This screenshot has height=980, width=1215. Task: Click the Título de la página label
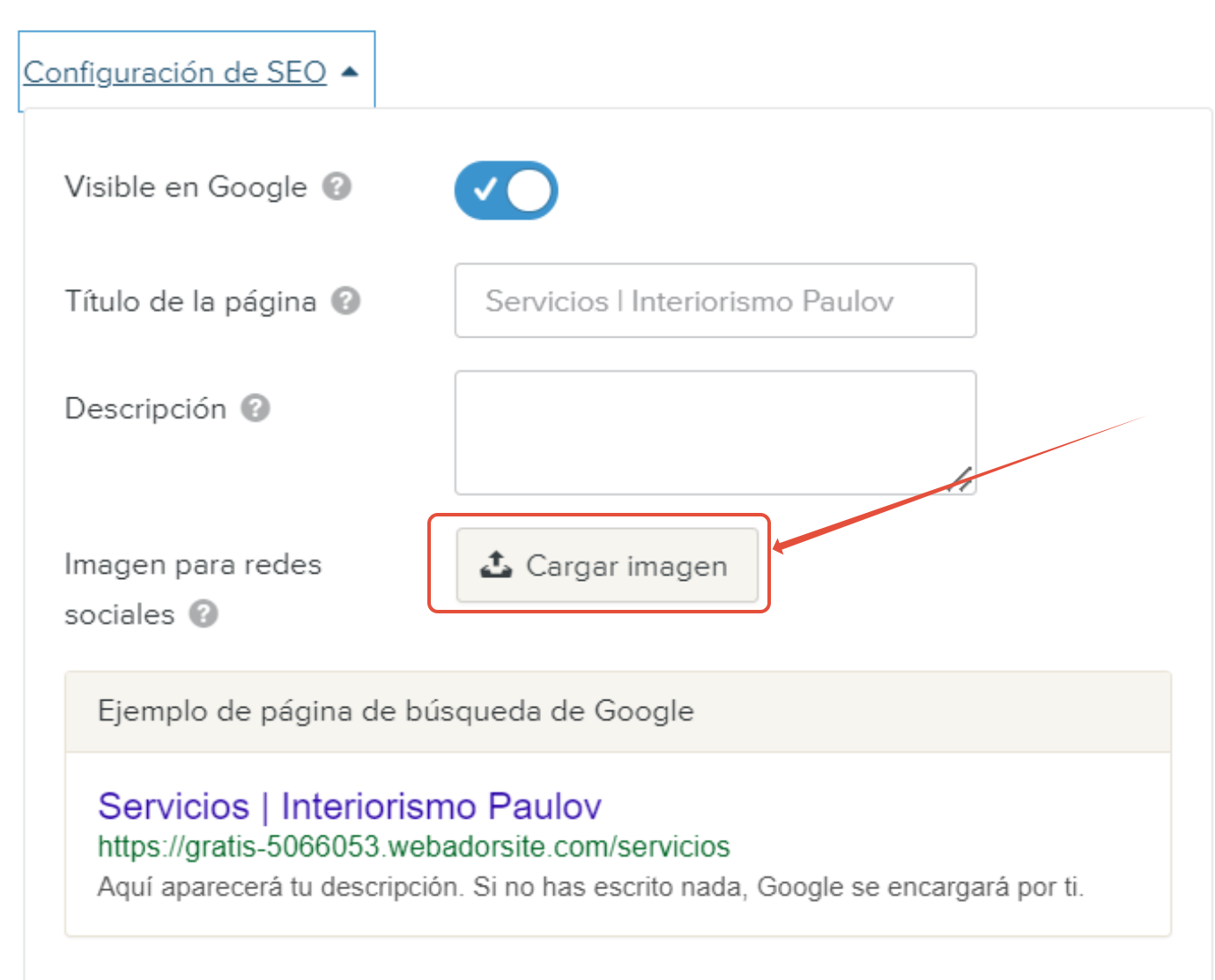pyautogui.click(x=190, y=301)
